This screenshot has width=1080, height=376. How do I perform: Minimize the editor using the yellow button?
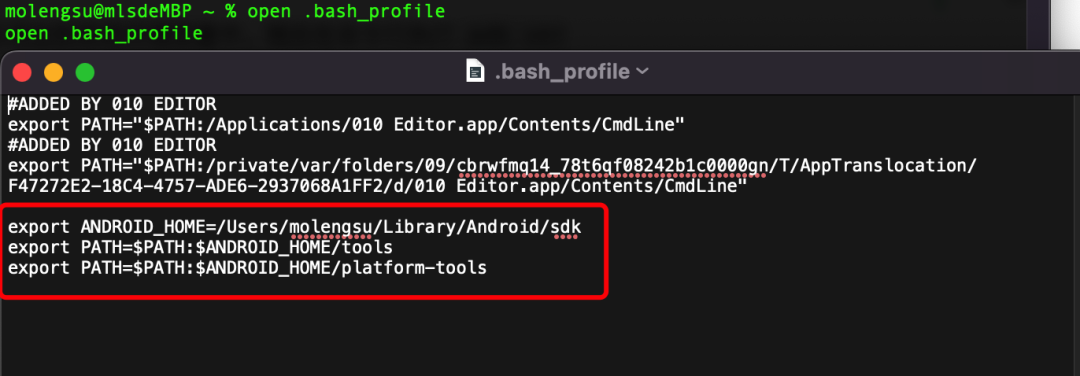[54, 72]
